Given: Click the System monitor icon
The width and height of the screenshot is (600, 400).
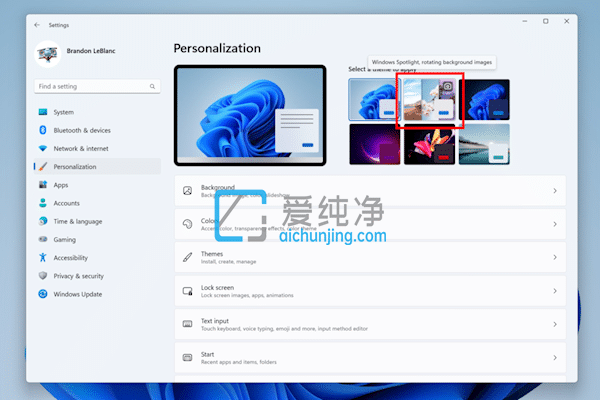Looking at the screenshot, I should pos(43,112).
